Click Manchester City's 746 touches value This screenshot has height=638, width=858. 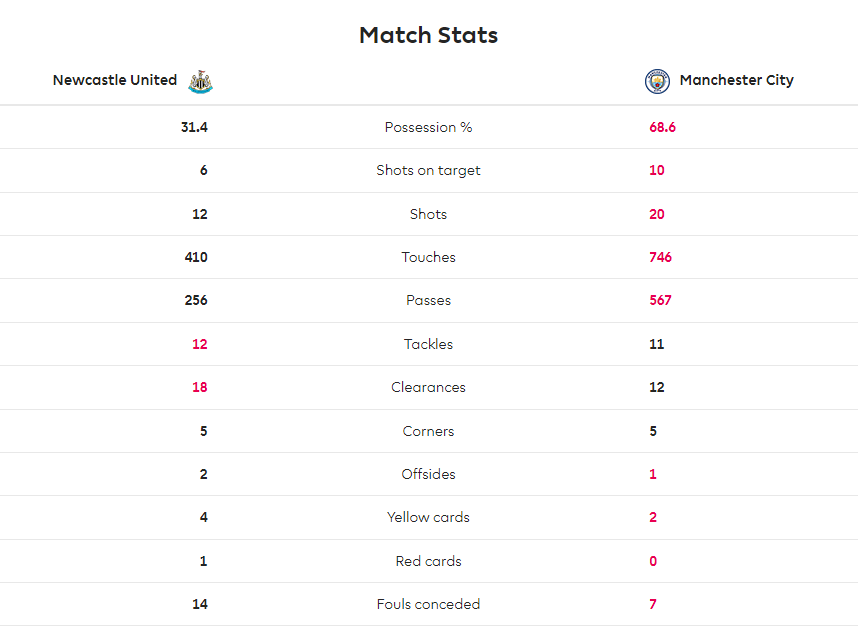pyautogui.click(x=660, y=257)
